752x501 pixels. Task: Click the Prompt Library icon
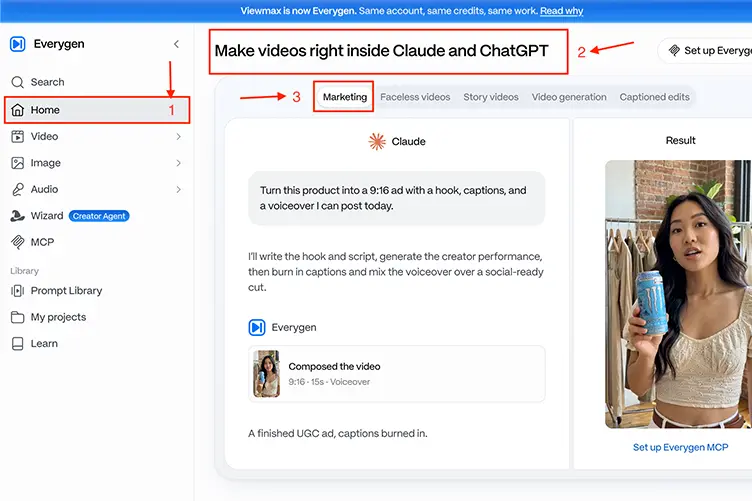tap(18, 291)
